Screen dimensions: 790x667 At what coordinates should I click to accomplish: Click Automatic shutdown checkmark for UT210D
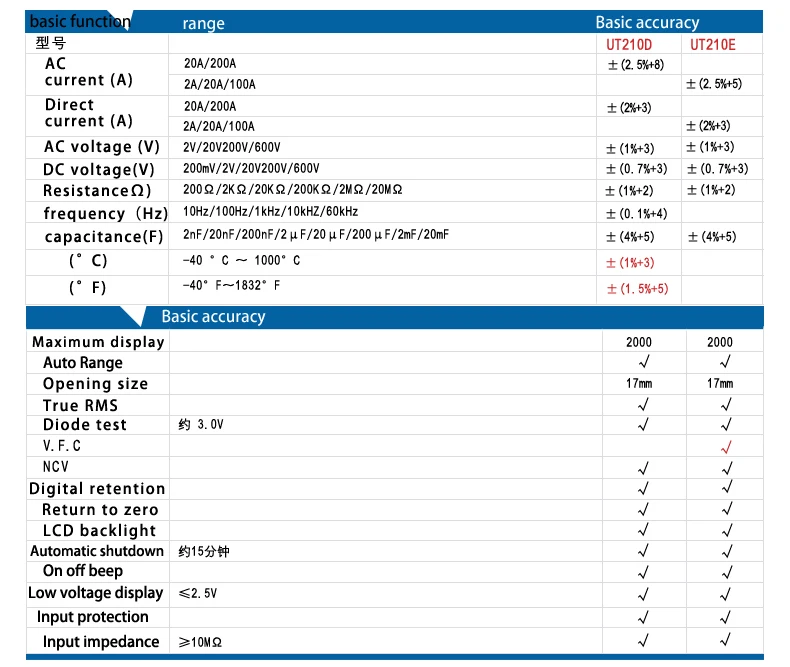(643, 551)
